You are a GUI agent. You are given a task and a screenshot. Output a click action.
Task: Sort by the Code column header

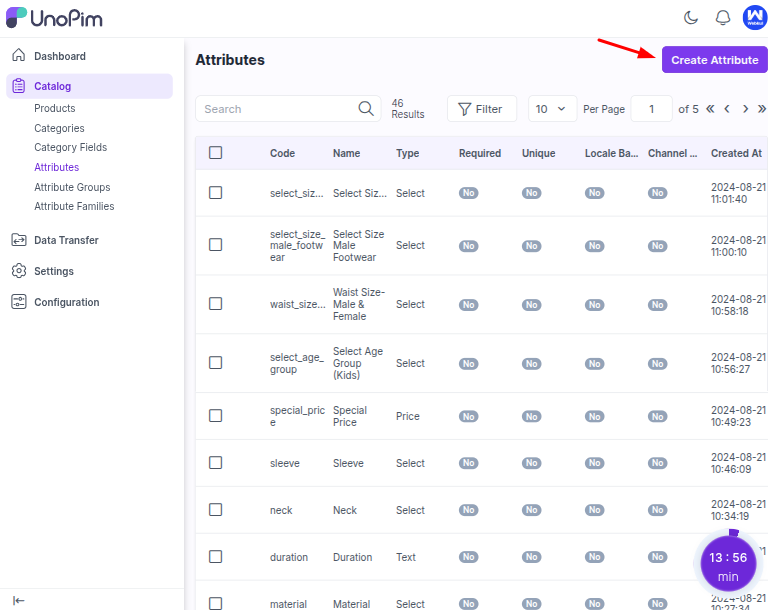point(283,153)
